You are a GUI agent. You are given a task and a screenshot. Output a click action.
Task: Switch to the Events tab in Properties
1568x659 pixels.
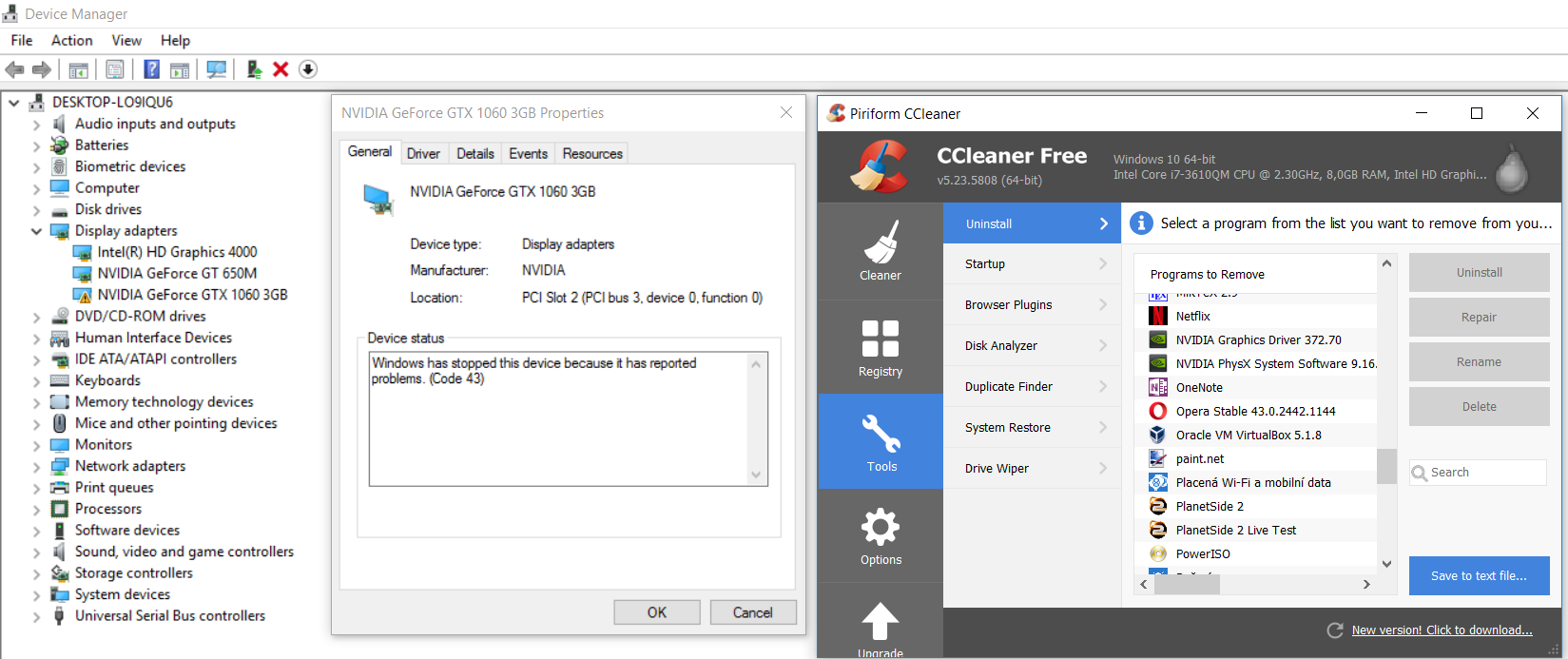click(x=529, y=154)
